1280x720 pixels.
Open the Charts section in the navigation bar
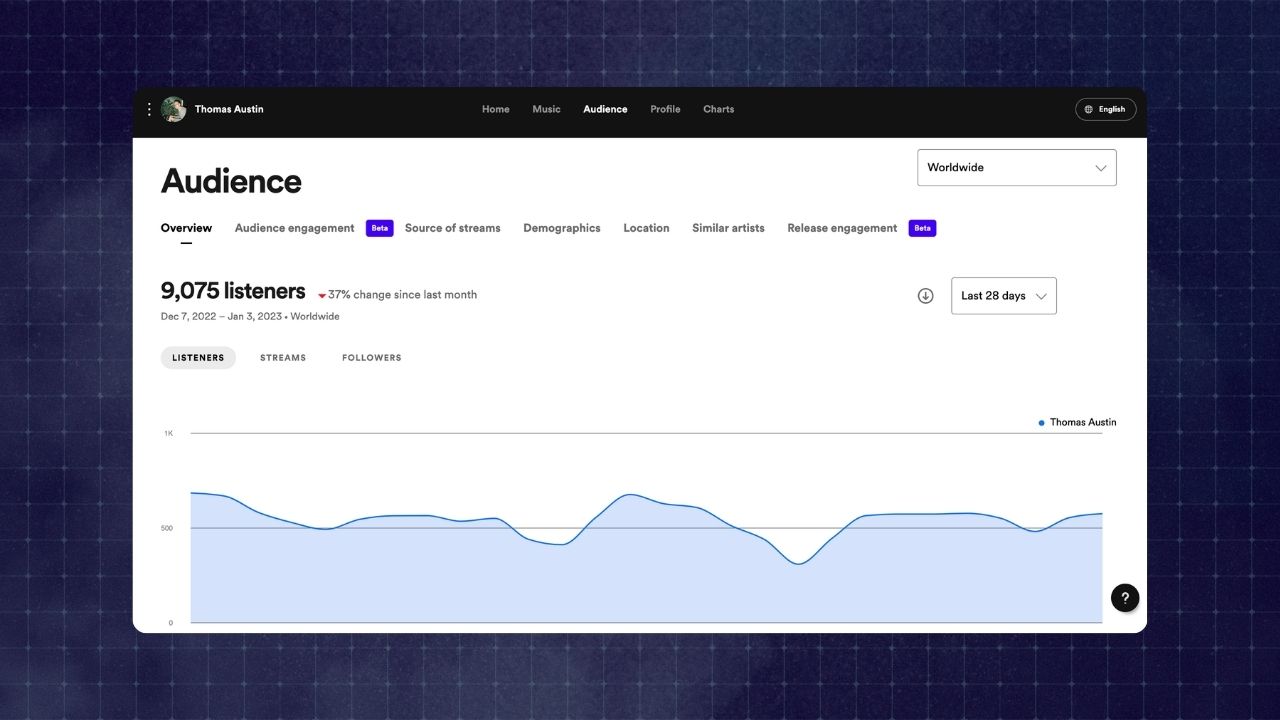click(718, 109)
